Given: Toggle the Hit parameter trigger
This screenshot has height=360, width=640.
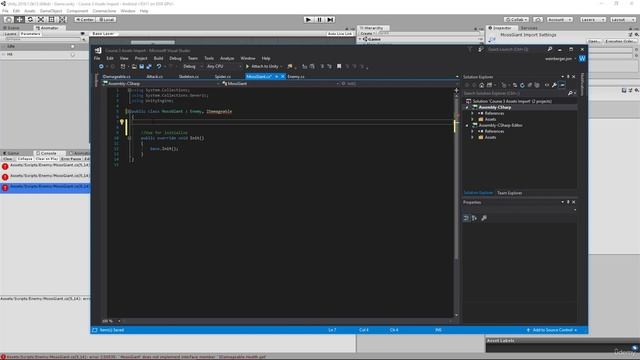Looking at the screenshot, I should point(73,54).
